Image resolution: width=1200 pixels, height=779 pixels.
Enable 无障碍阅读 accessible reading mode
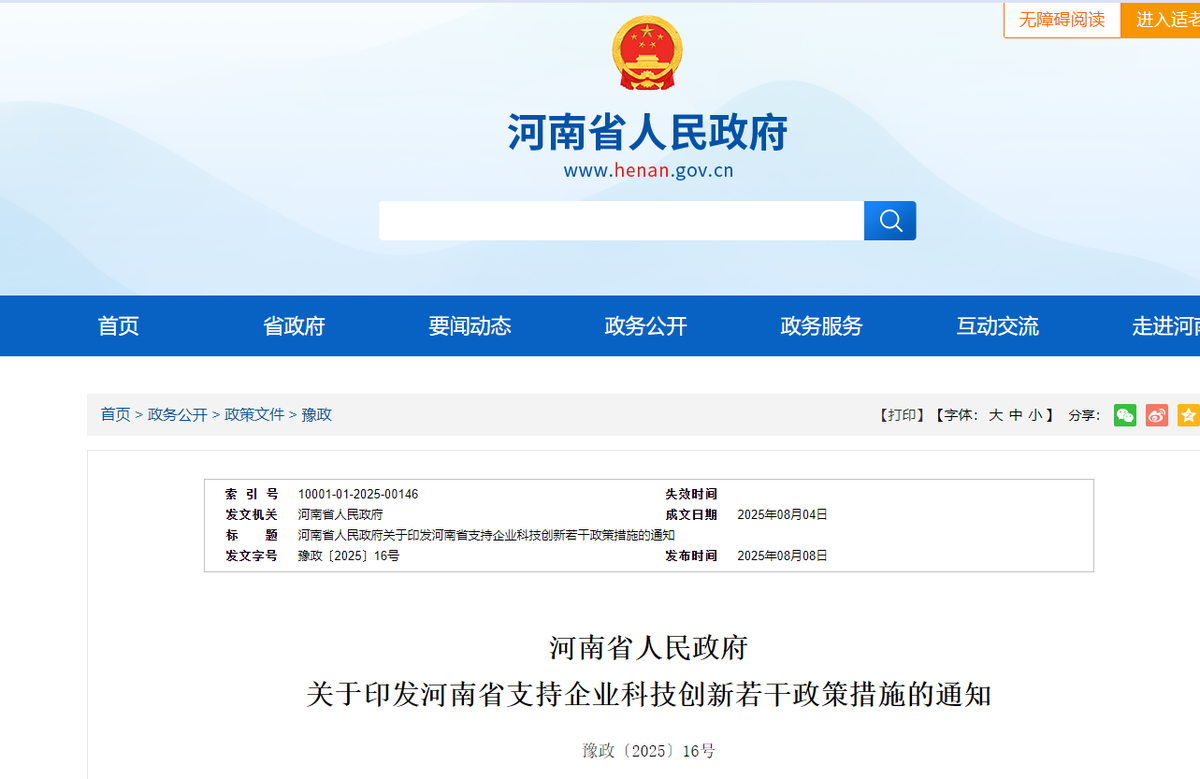[1061, 19]
